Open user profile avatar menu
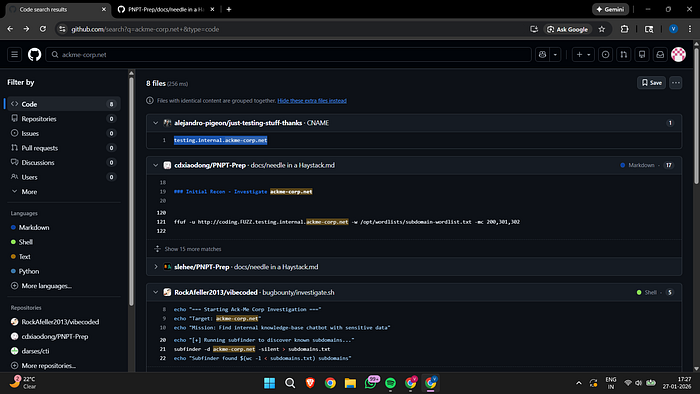The width and height of the screenshot is (700, 394). 679,54
